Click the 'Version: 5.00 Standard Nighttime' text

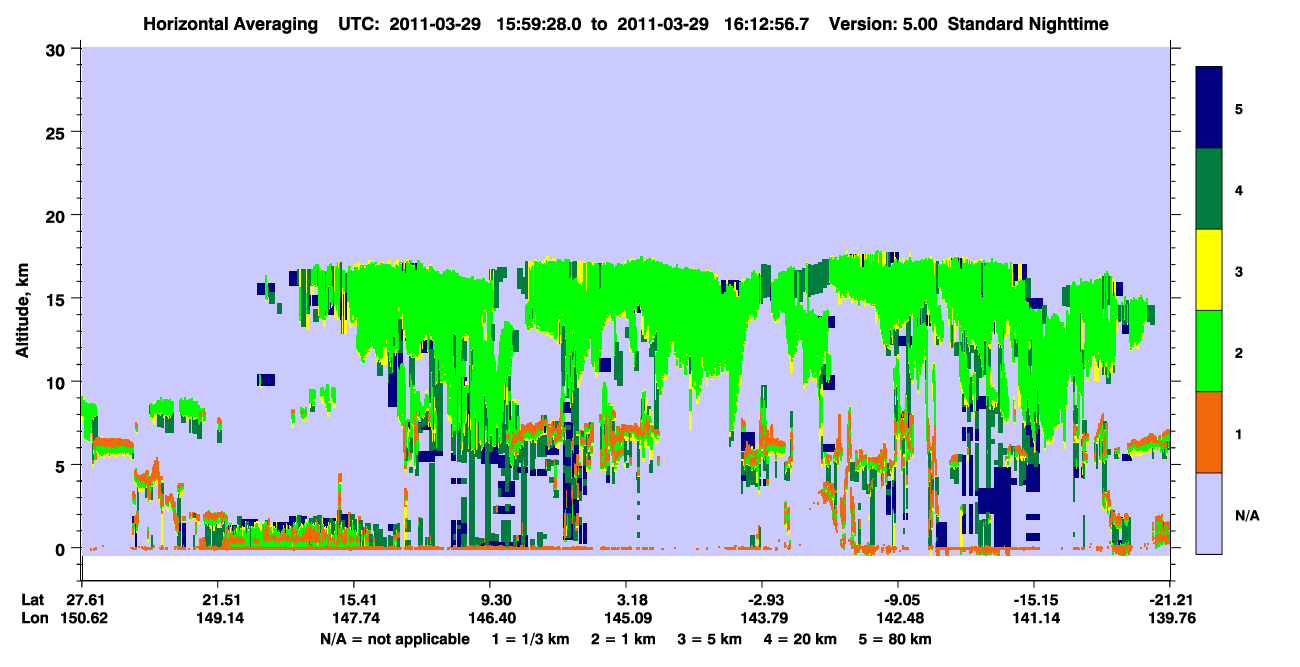pyautogui.click(x=969, y=23)
